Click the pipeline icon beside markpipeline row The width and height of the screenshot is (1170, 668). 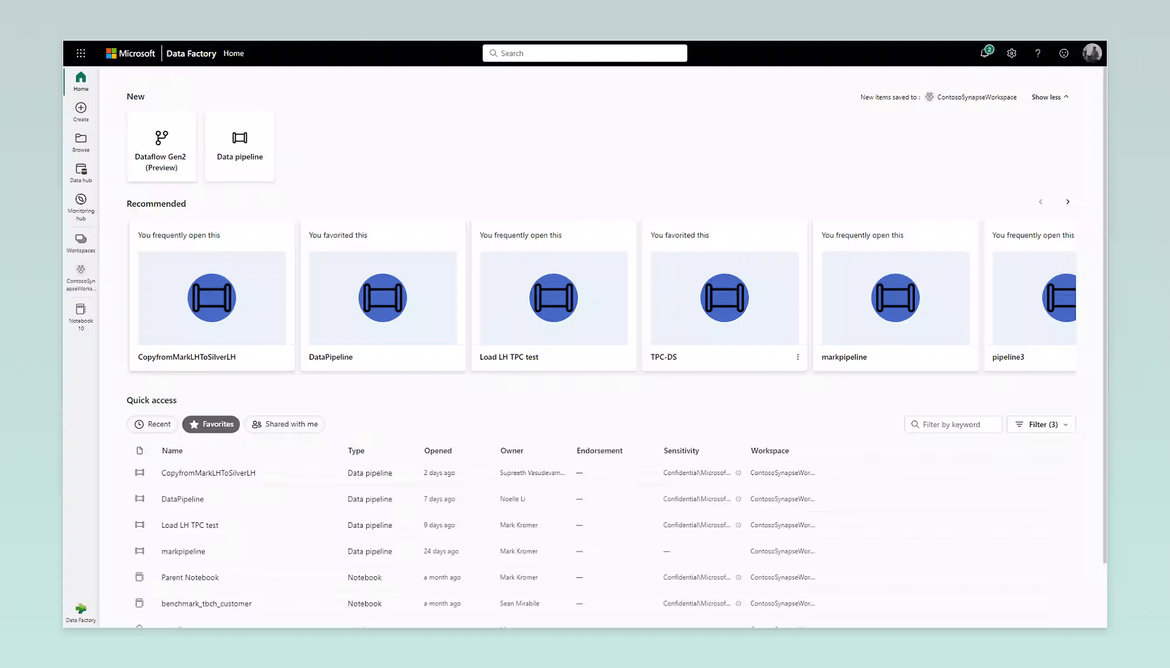(140, 551)
